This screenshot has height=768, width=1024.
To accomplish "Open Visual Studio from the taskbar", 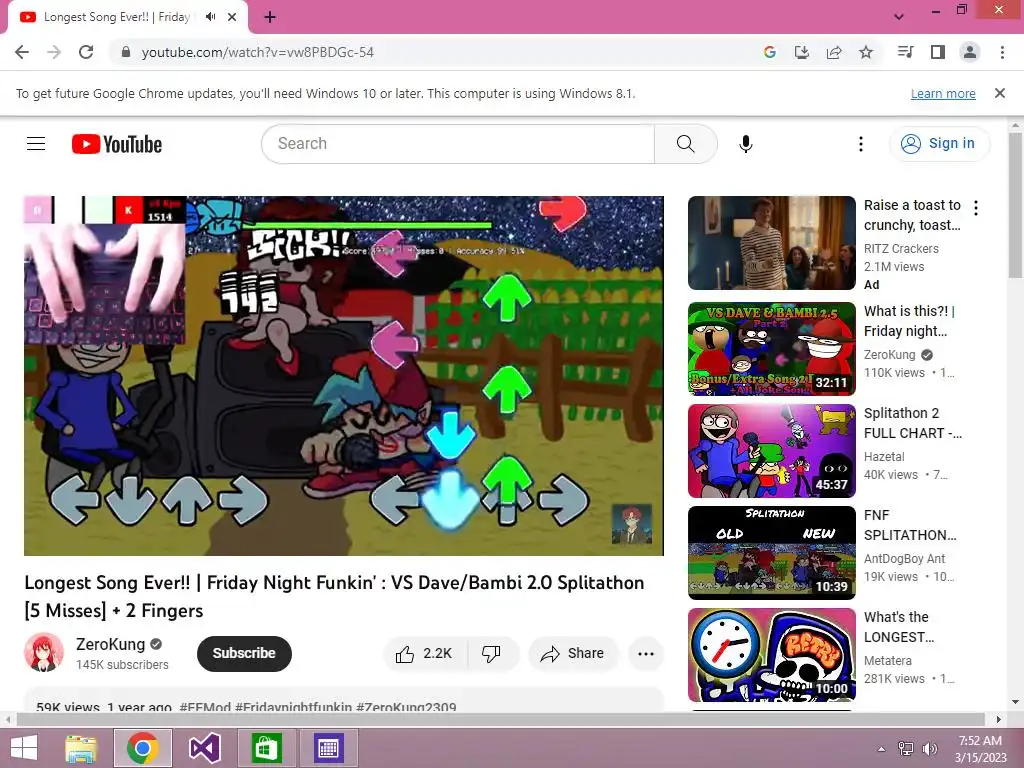I will pyautogui.click(x=204, y=748).
